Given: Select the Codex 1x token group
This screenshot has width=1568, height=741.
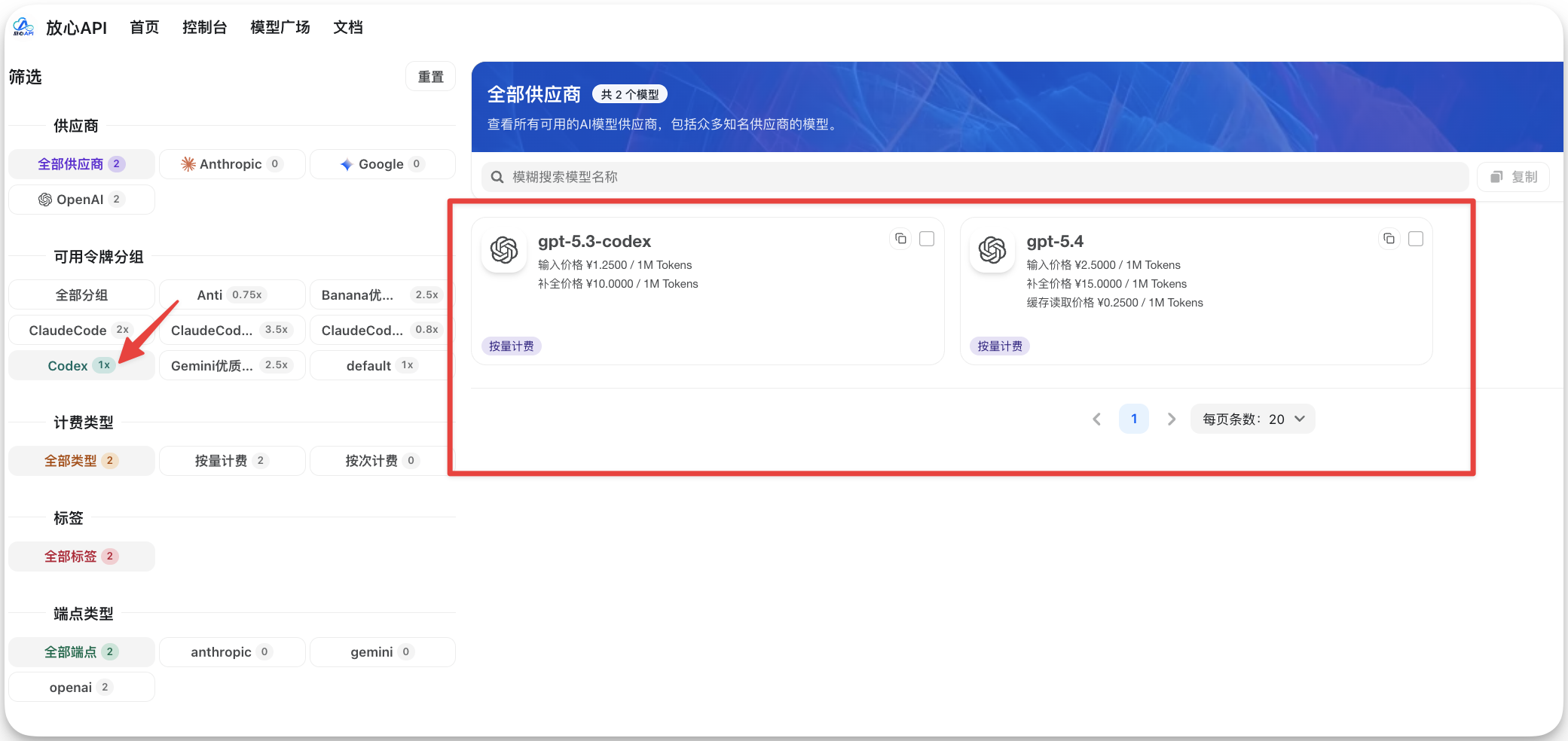Looking at the screenshot, I should (x=81, y=366).
